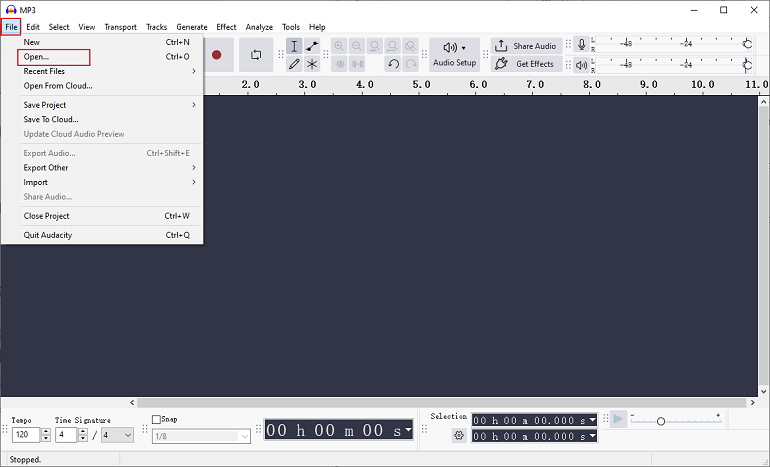This screenshot has width=770, height=467.
Task: Decrease tempo with down stepper arrow
Action: coord(46,438)
